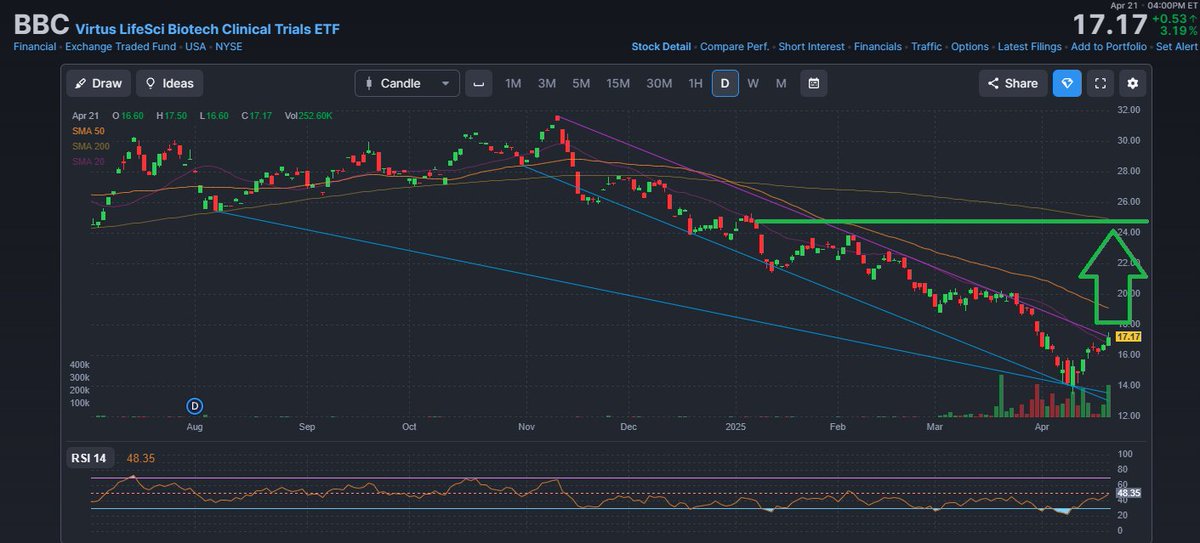The width and height of the screenshot is (1200, 543).
Task: Click the Set Alert link
Action: 1176,47
